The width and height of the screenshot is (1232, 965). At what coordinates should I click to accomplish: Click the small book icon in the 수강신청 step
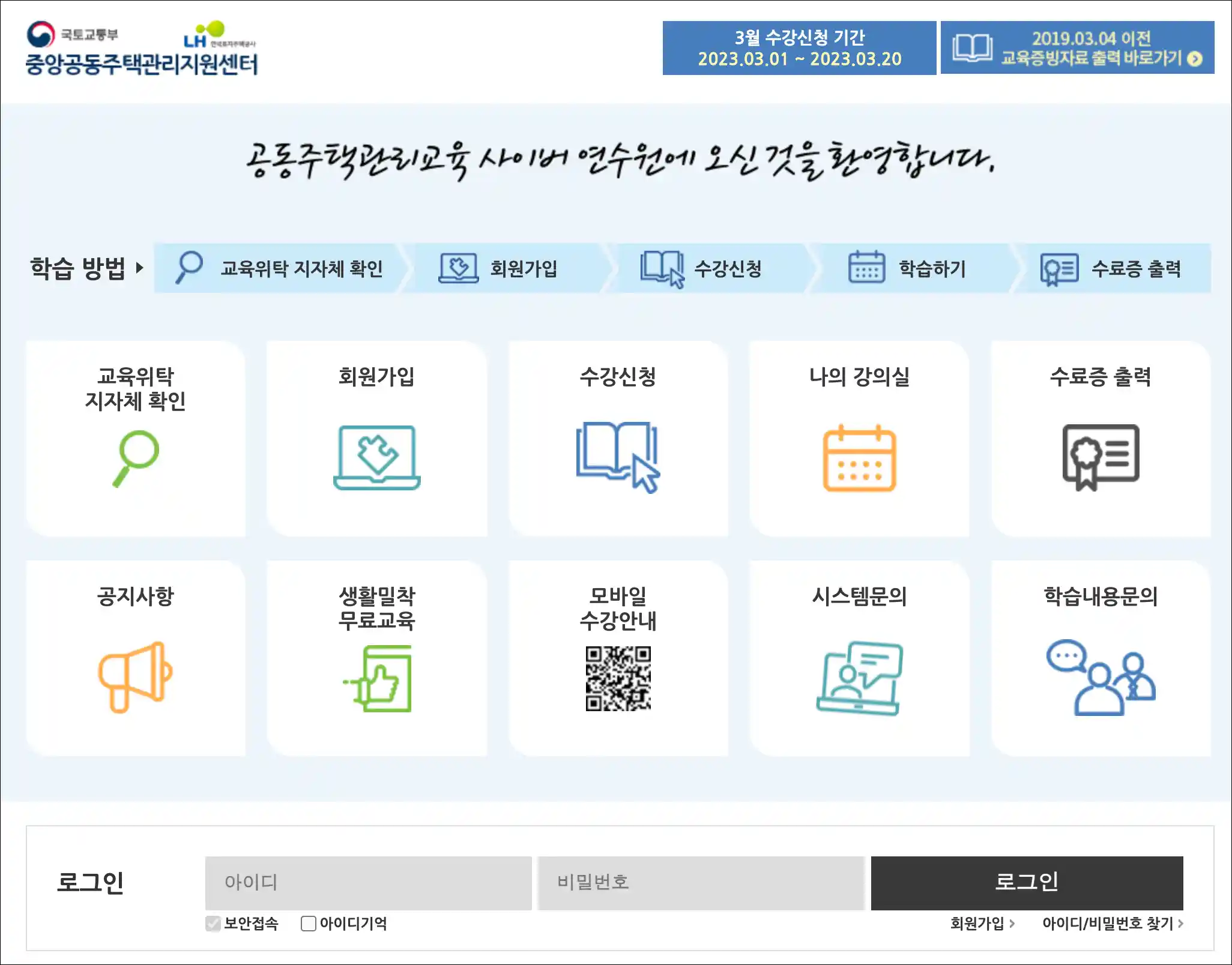coord(663,269)
